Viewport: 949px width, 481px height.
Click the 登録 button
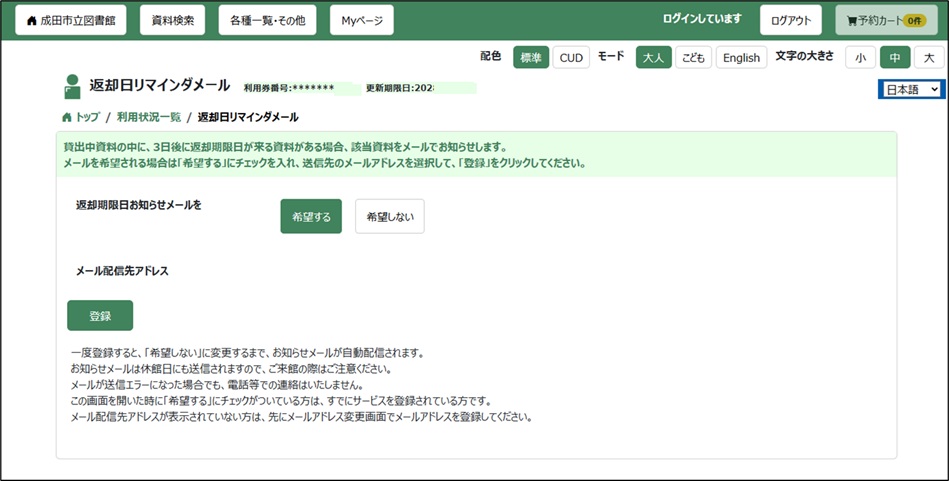pyautogui.click(x=100, y=316)
